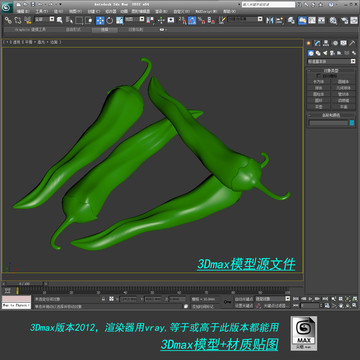Open the 工具(T) menu
The width and height of the screenshot is (360, 360).
click(42, 11)
